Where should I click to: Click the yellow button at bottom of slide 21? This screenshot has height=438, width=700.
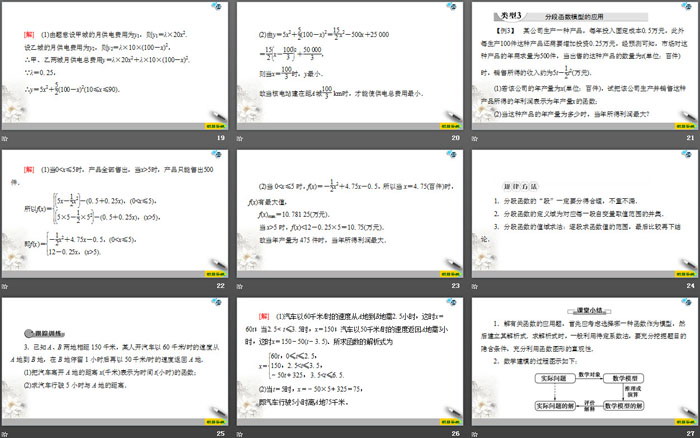[x=685, y=126]
